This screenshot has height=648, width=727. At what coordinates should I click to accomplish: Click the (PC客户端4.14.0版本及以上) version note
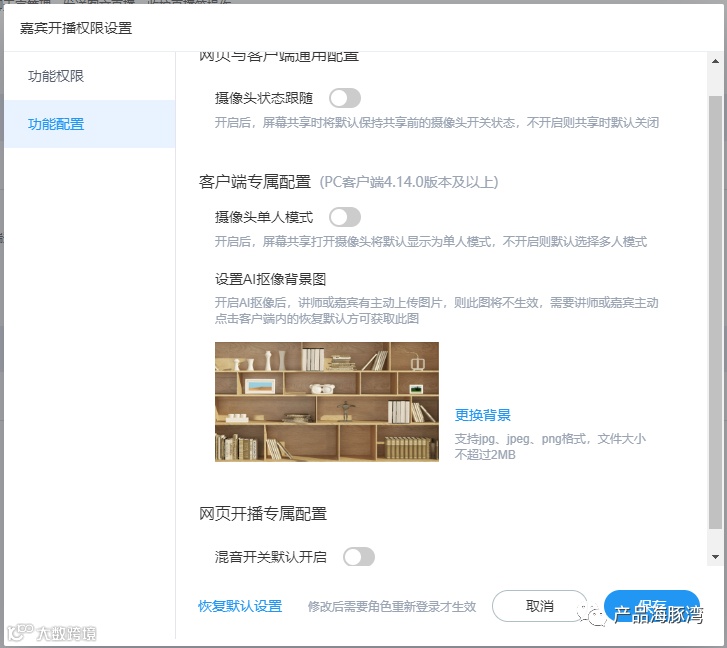pos(409,182)
